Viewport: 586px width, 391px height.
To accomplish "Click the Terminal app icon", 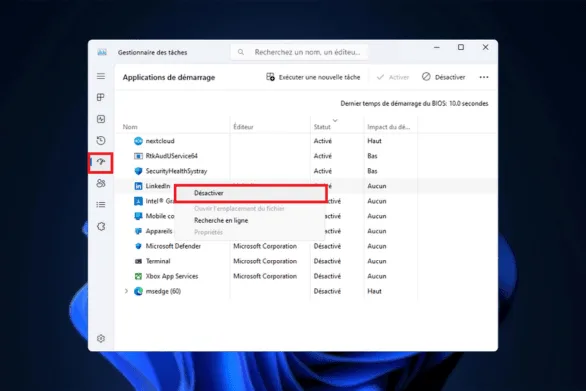I will [x=138, y=261].
